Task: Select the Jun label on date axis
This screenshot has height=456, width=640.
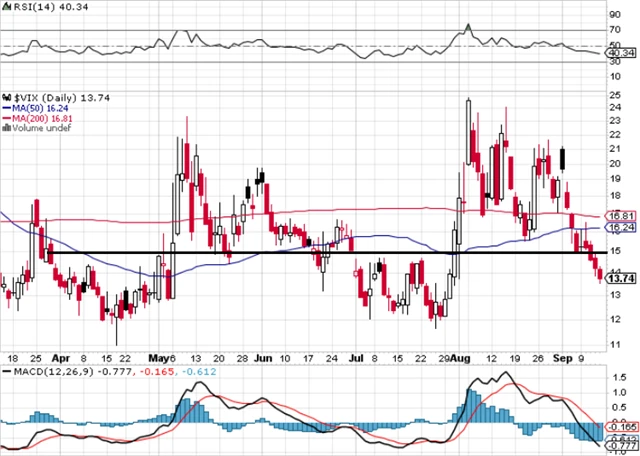Action: point(263,356)
